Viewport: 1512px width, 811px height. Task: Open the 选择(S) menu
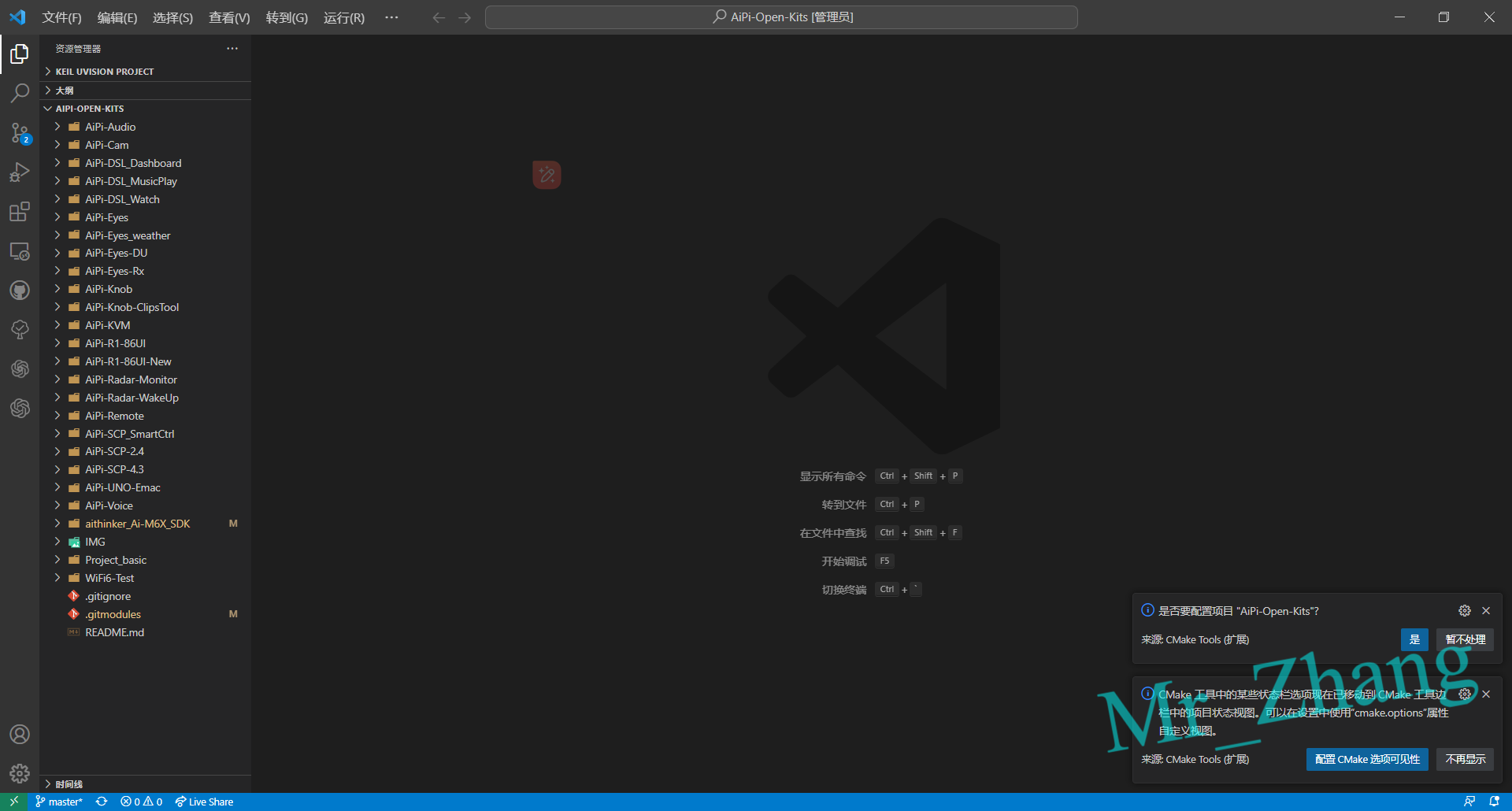(x=172, y=17)
